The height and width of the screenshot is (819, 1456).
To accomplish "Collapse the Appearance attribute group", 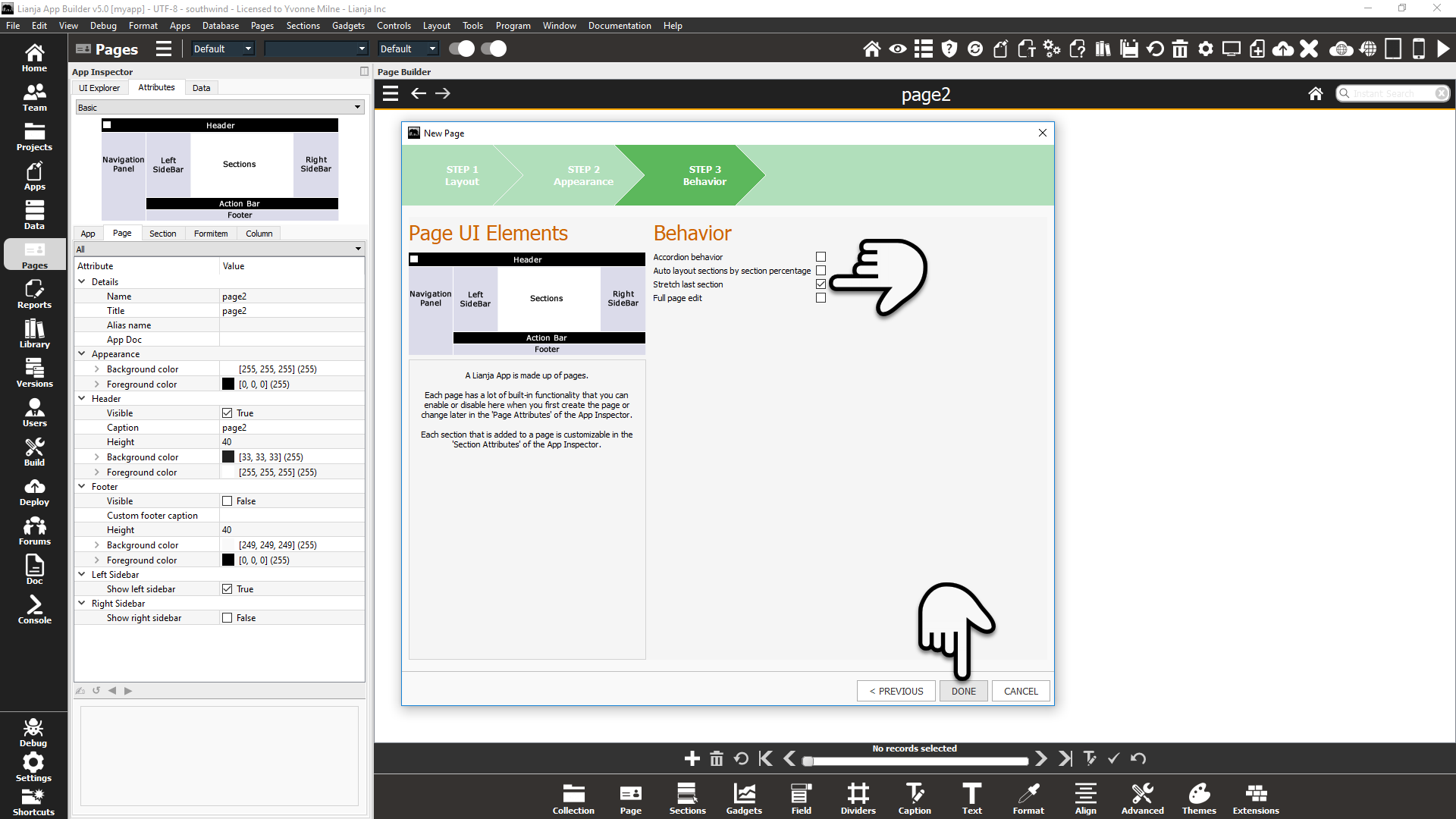I will (x=82, y=354).
